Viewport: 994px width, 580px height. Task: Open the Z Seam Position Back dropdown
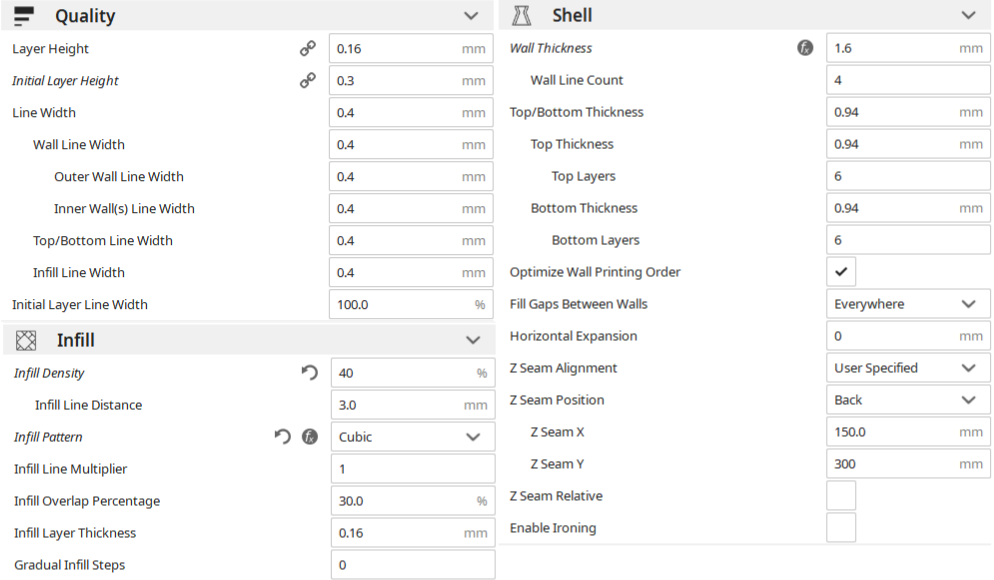click(908, 400)
